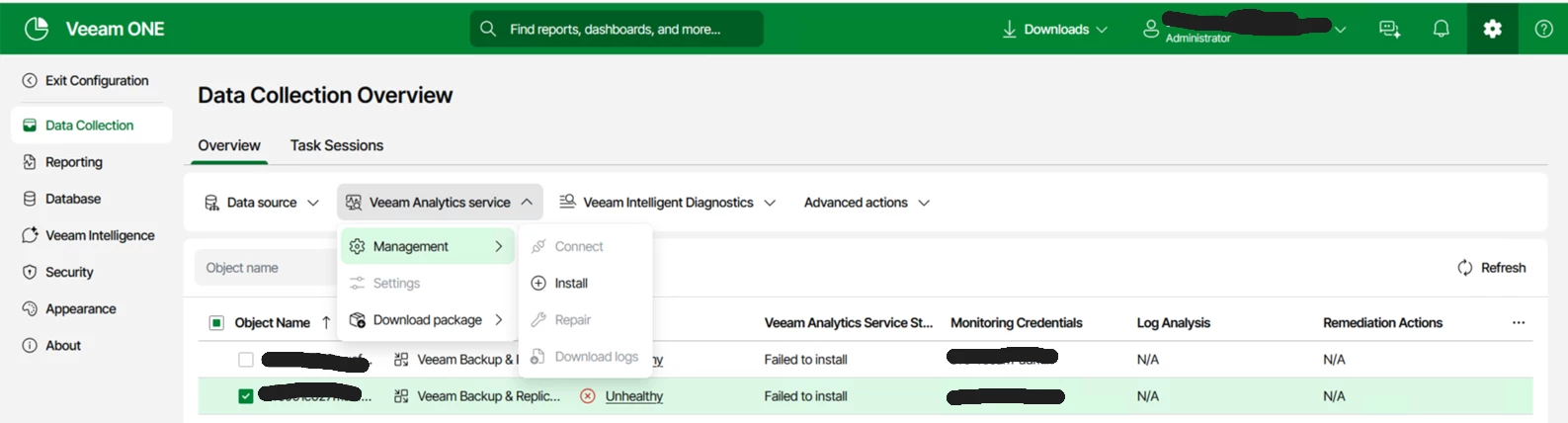Open the help question mark icon
1568x423 pixels.
click(x=1543, y=29)
